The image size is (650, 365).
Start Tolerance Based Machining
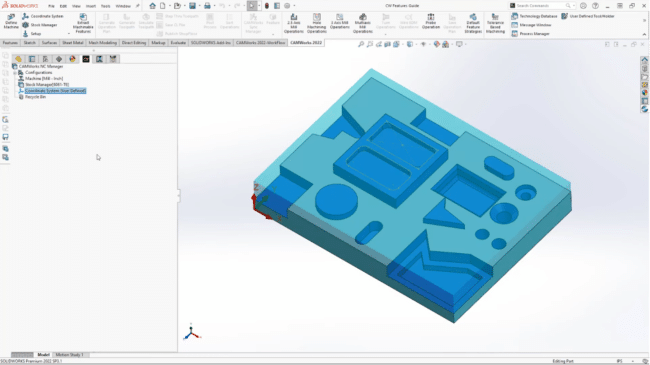tap(495, 23)
